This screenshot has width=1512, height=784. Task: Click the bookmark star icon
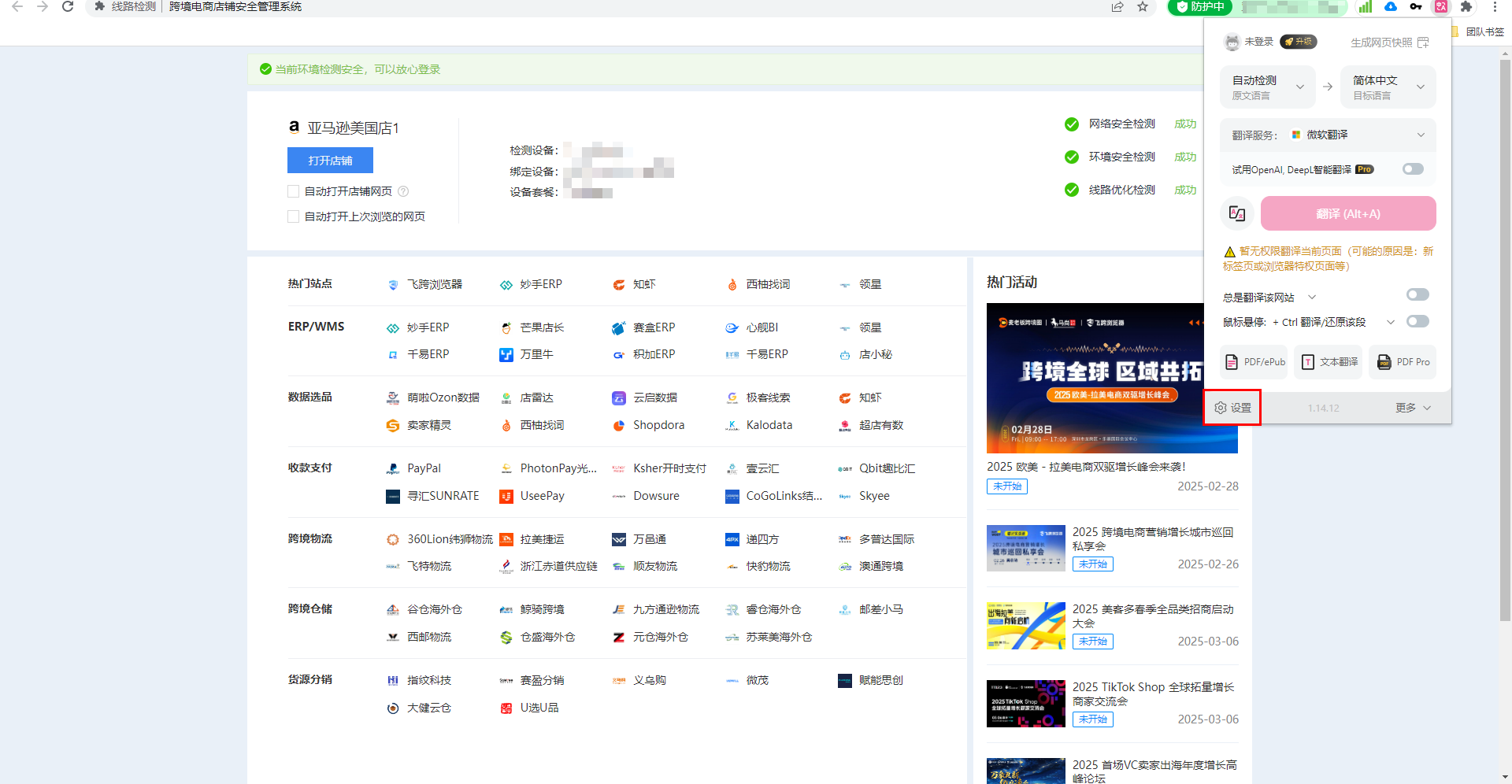[1143, 7]
